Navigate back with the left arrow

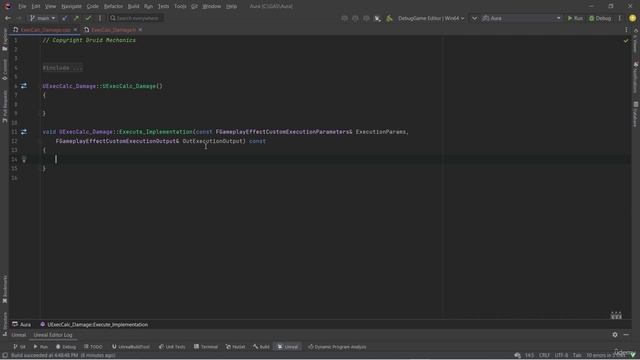(8, 18)
